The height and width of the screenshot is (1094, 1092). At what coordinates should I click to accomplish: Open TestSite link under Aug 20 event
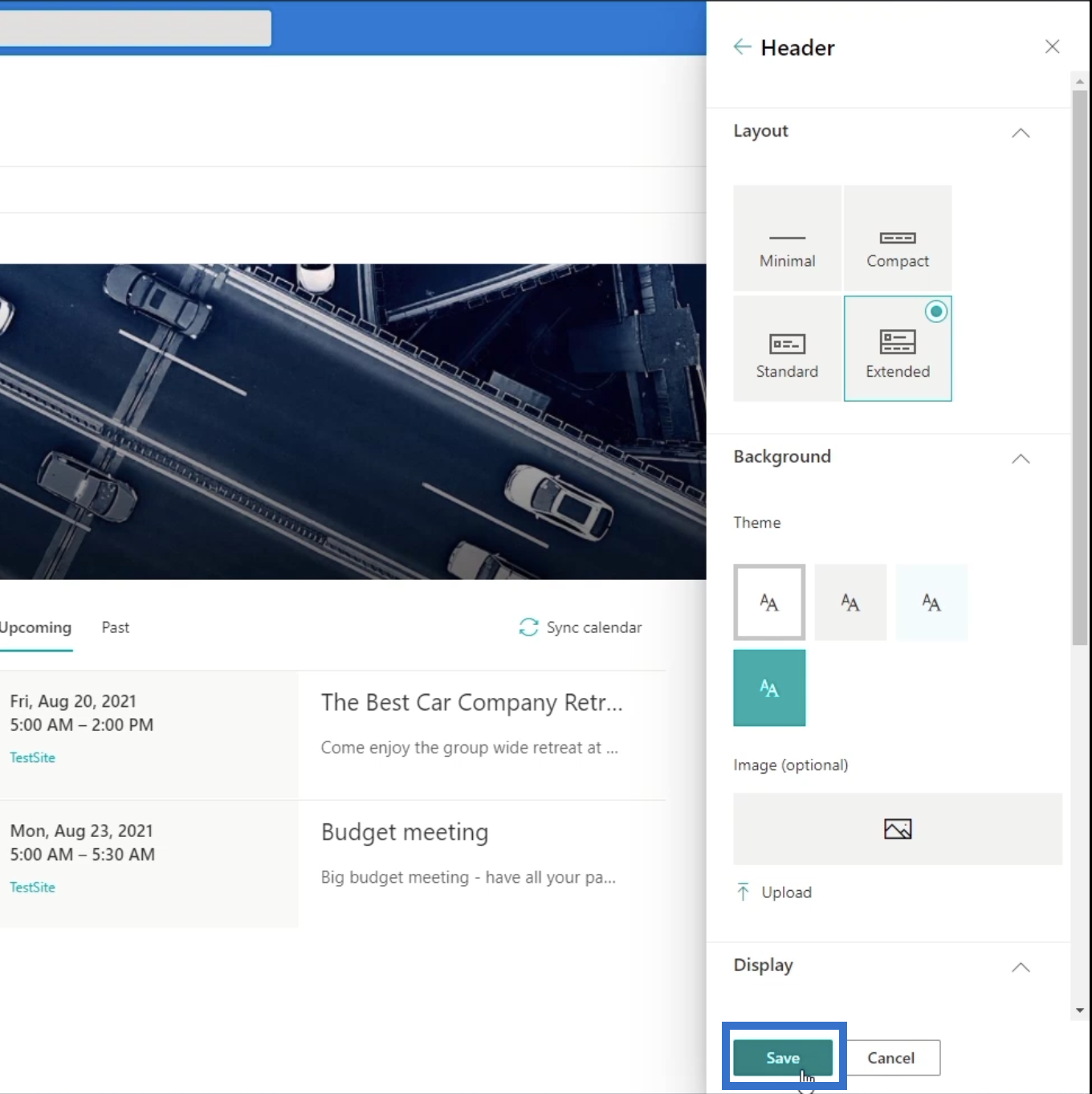point(33,757)
